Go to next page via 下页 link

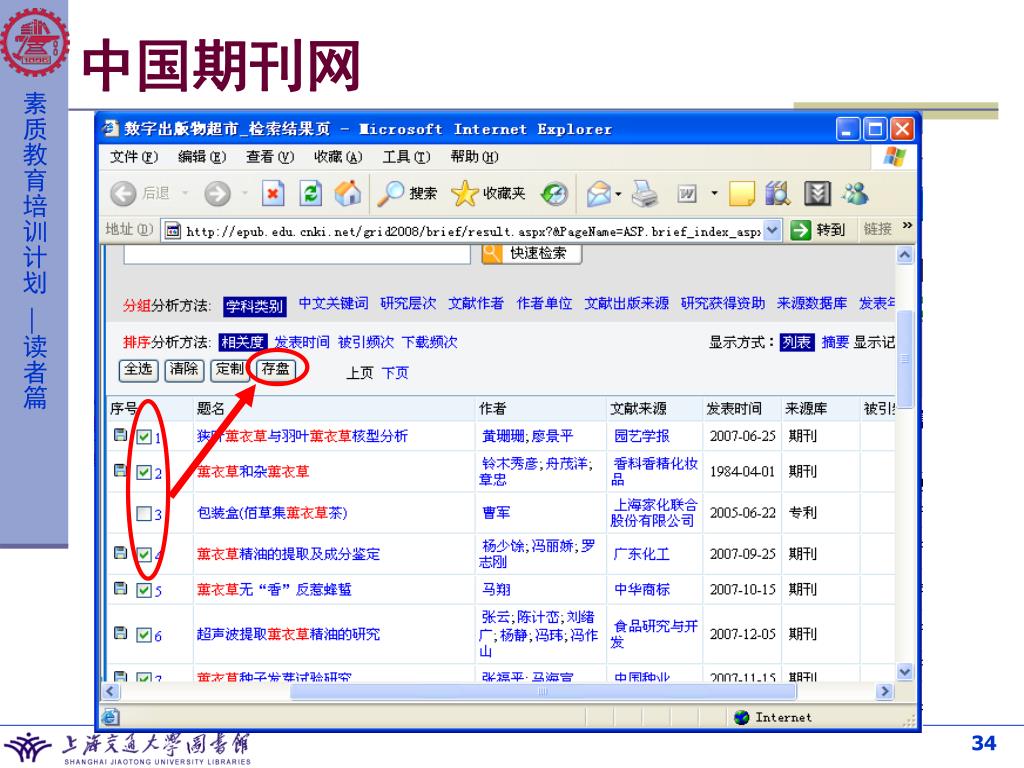click(x=395, y=373)
